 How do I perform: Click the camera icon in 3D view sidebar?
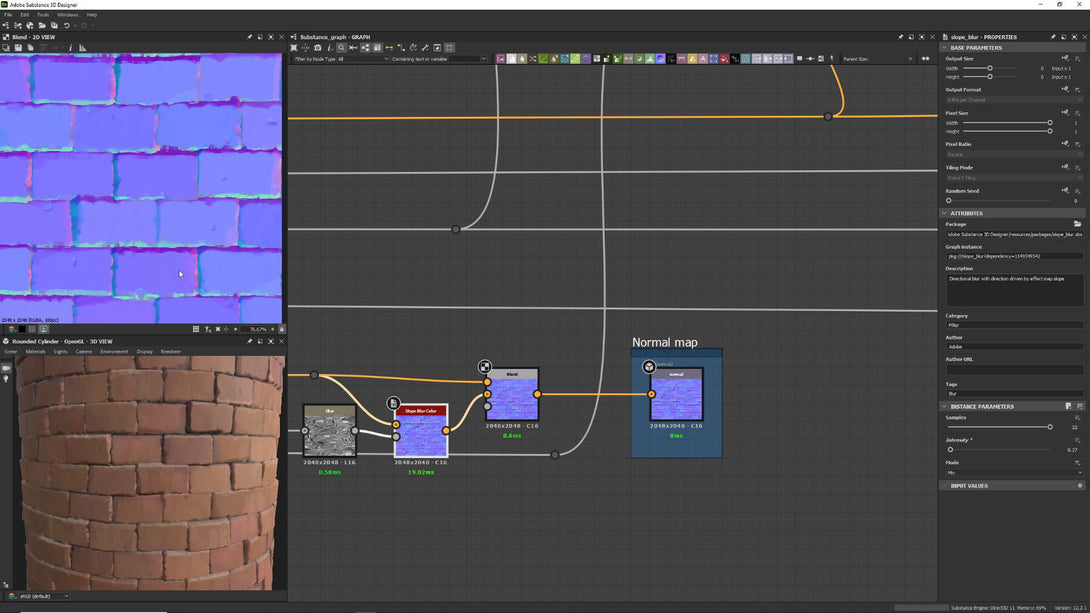click(6, 368)
